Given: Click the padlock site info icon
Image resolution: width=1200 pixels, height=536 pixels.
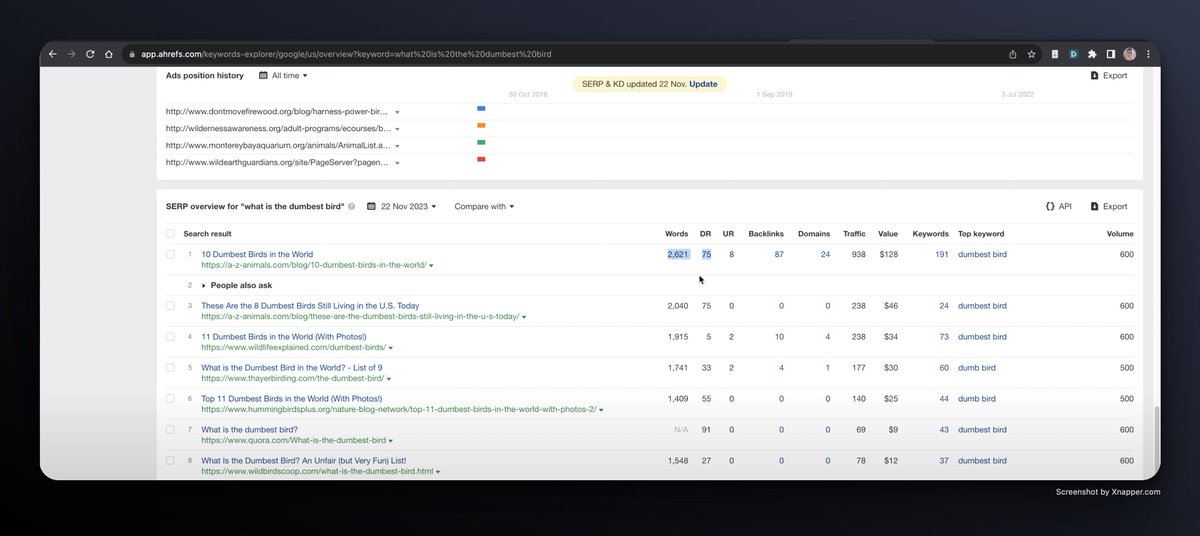Looking at the screenshot, I should (130, 54).
